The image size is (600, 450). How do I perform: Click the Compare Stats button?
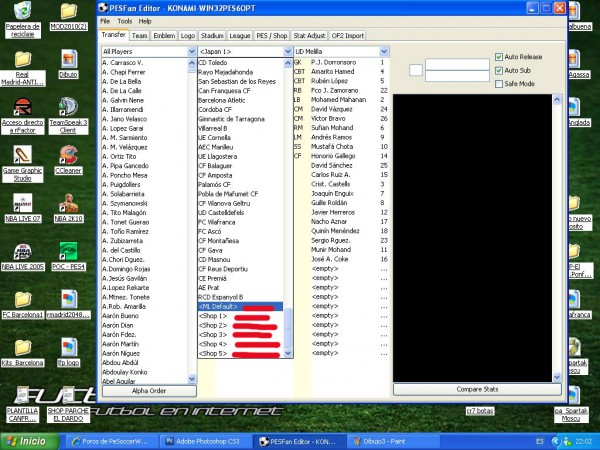coord(477,390)
